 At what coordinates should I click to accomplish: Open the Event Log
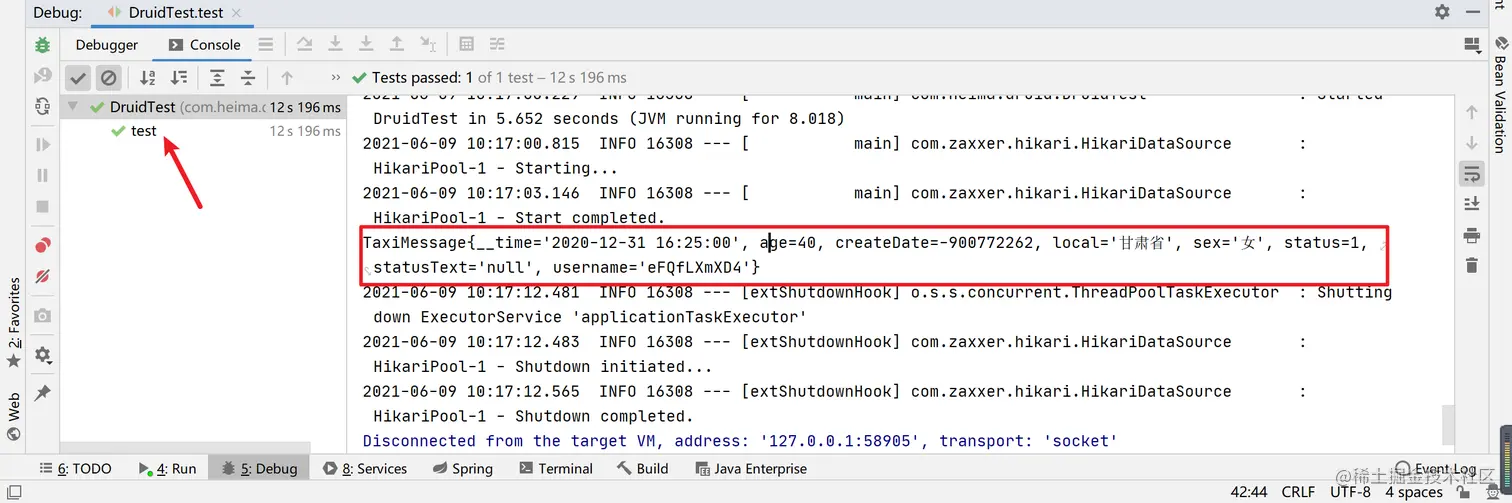coord(1435,468)
